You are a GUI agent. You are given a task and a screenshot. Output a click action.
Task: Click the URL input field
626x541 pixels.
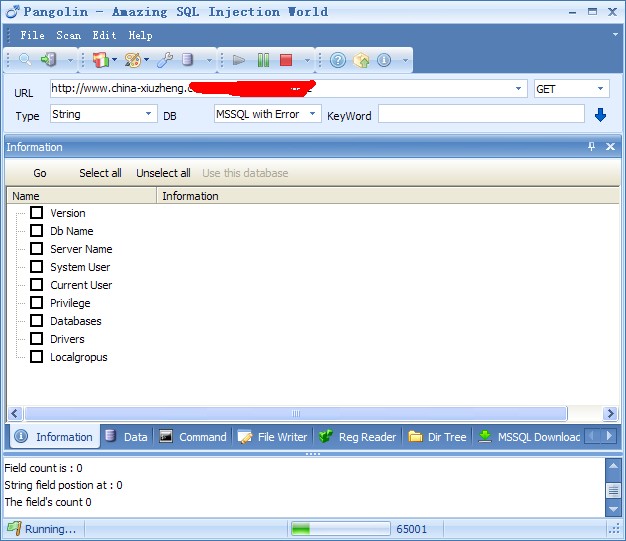(x=287, y=88)
